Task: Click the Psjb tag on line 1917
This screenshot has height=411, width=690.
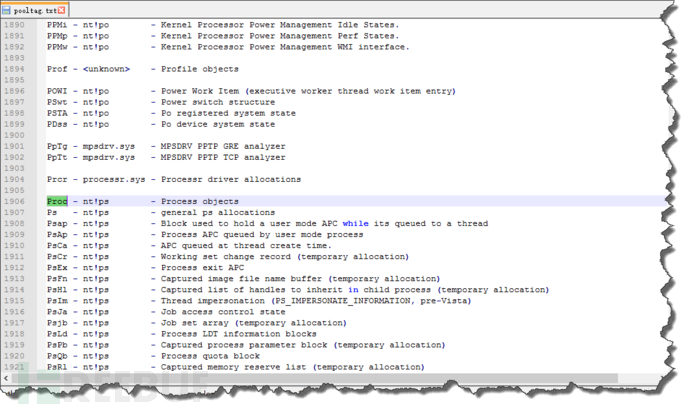Action: coord(57,323)
